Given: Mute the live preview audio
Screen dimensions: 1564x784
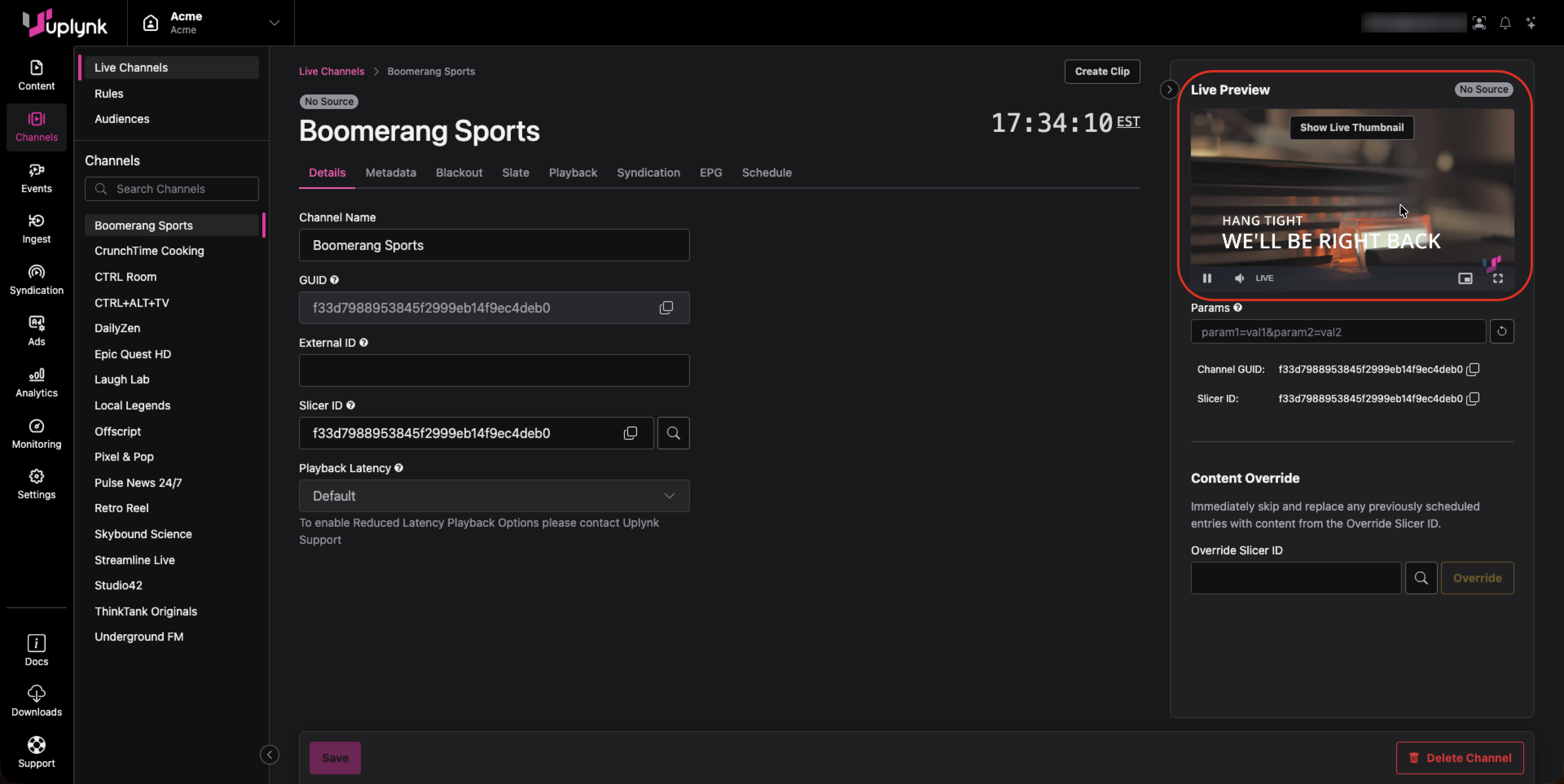Looking at the screenshot, I should tap(1239, 278).
